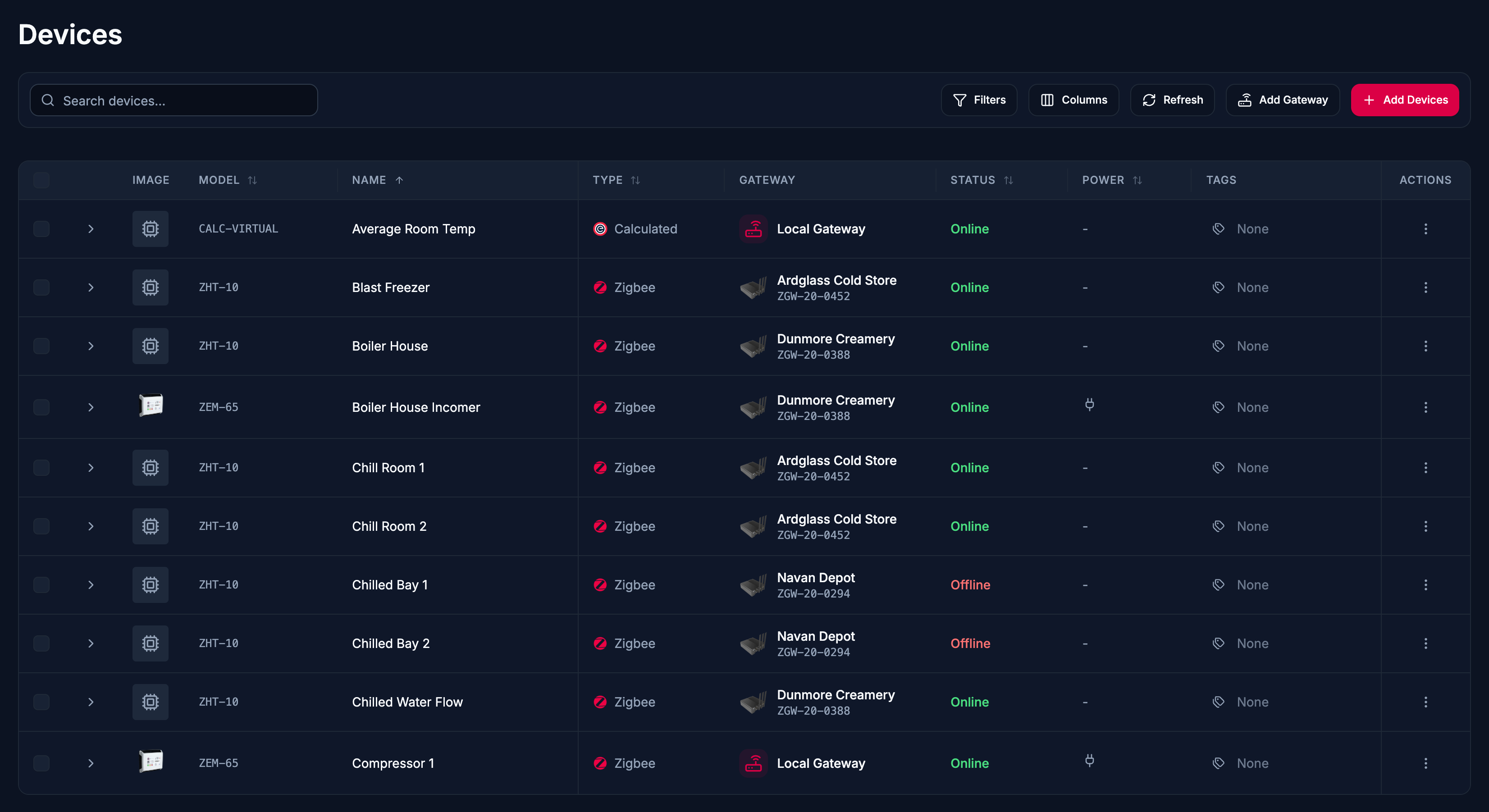Image resolution: width=1489 pixels, height=812 pixels.
Task: Click the power plug icon for Boiler House Incomer
Action: click(1089, 405)
